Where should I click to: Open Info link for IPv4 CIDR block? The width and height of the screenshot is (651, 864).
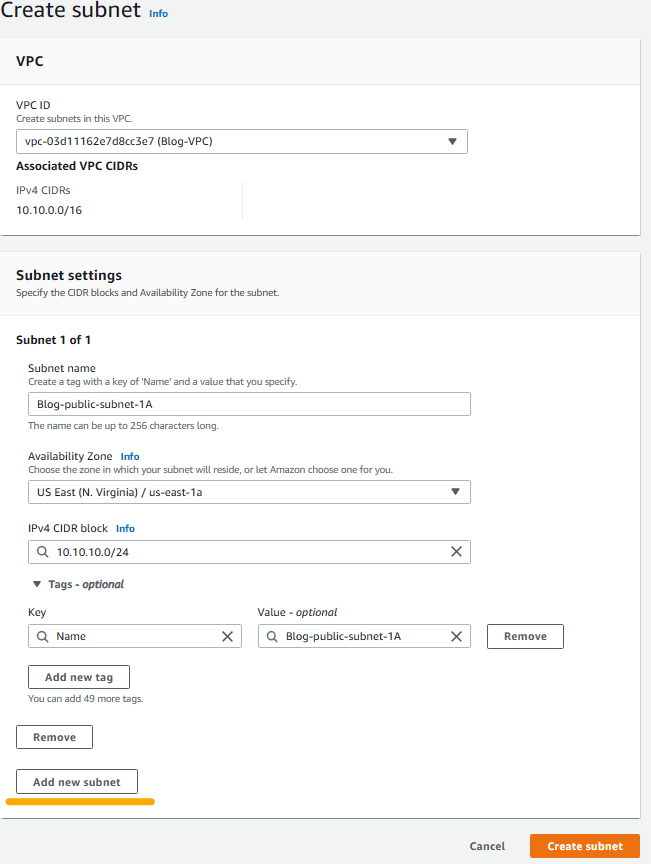tap(125, 528)
